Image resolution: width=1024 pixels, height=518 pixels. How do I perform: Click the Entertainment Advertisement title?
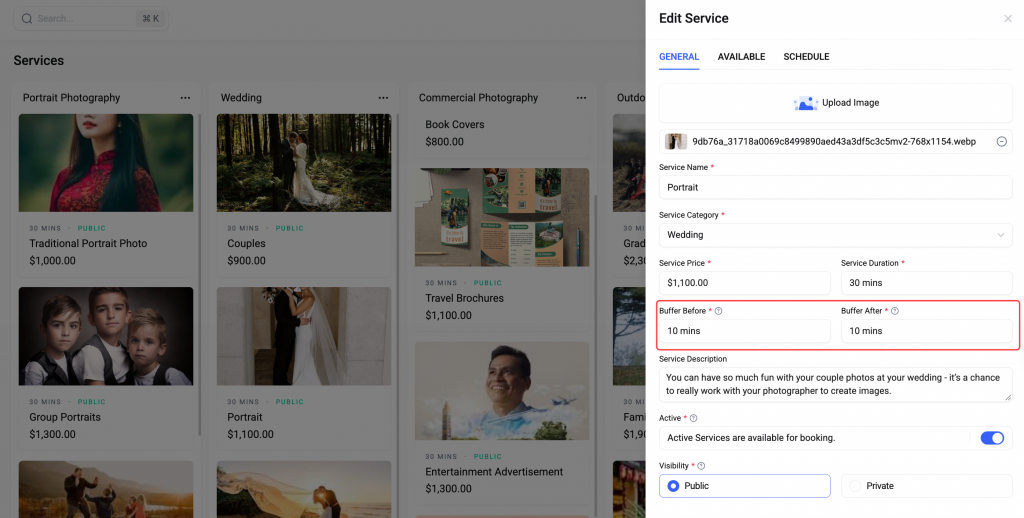coord(494,472)
